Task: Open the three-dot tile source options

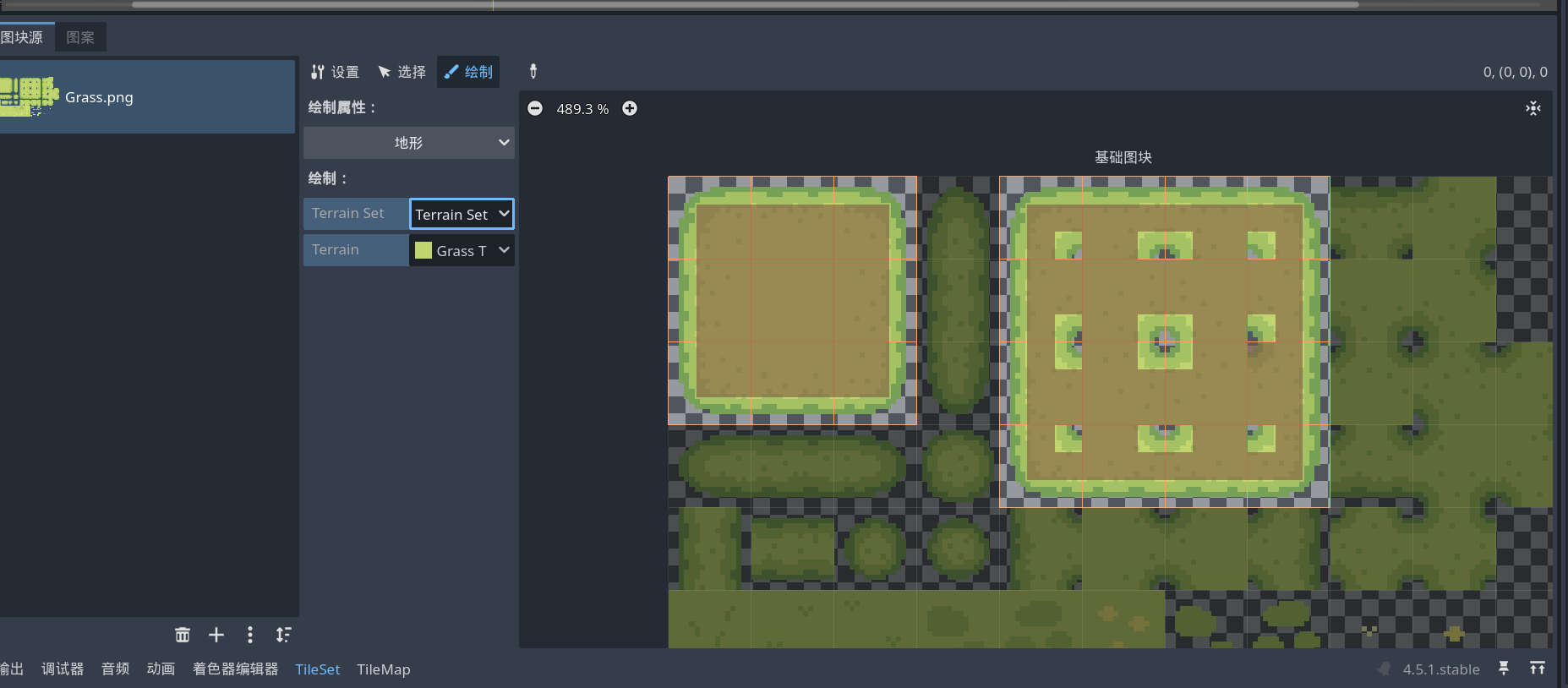Action: pyautogui.click(x=249, y=635)
